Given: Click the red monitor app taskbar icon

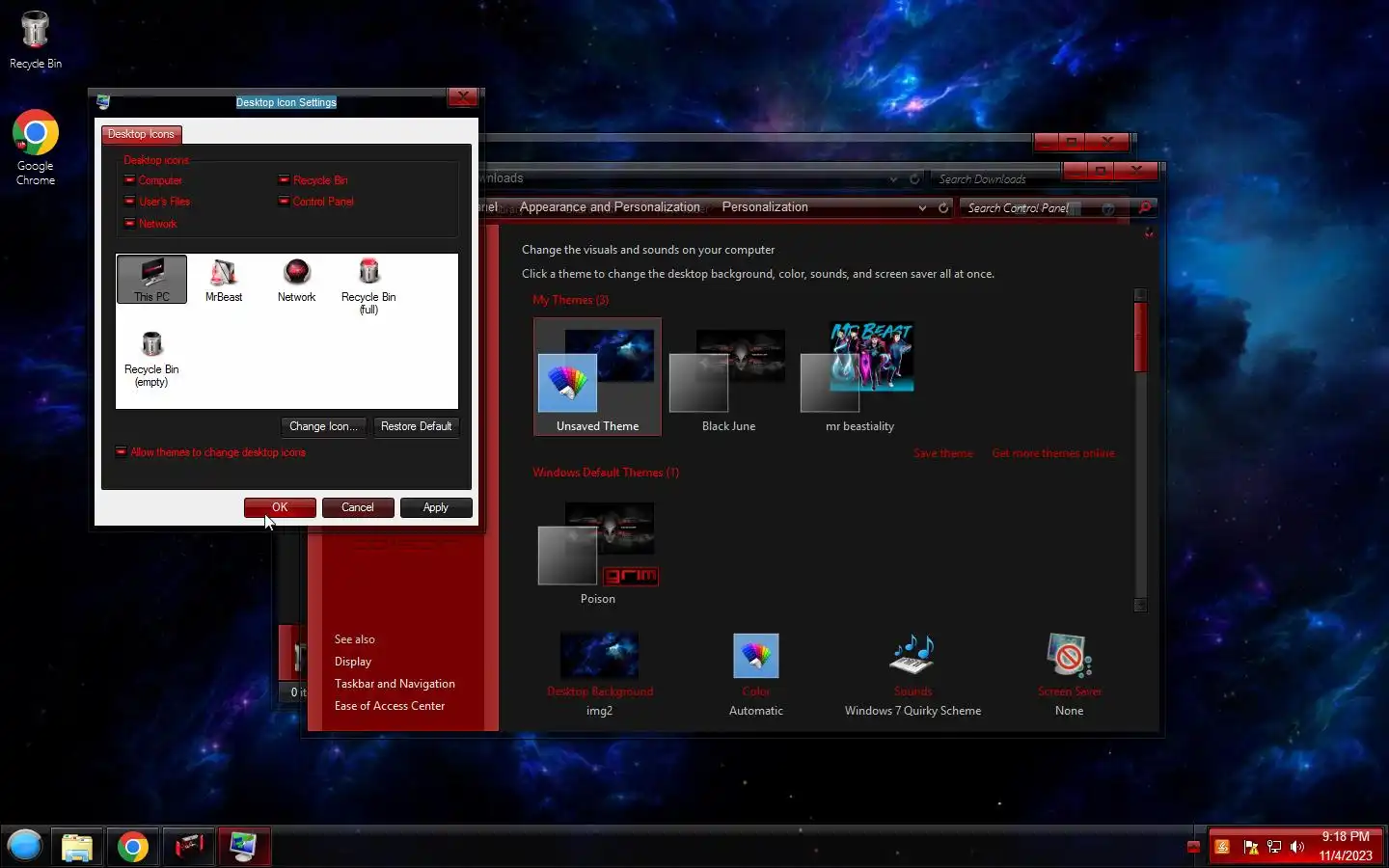Looking at the screenshot, I should [189, 847].
